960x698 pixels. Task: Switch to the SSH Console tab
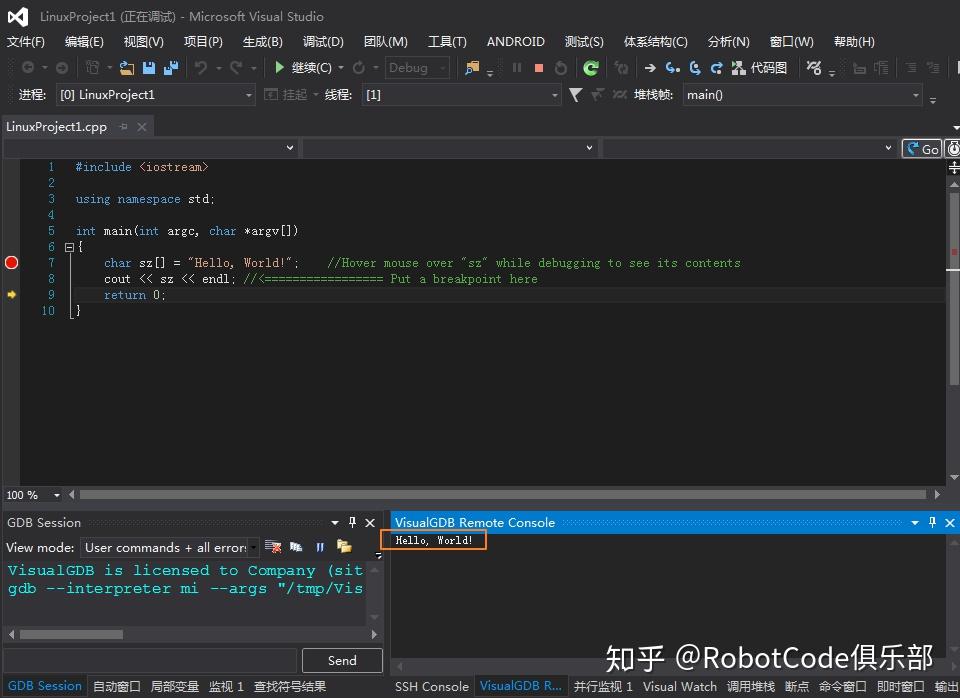click(431, 686)
